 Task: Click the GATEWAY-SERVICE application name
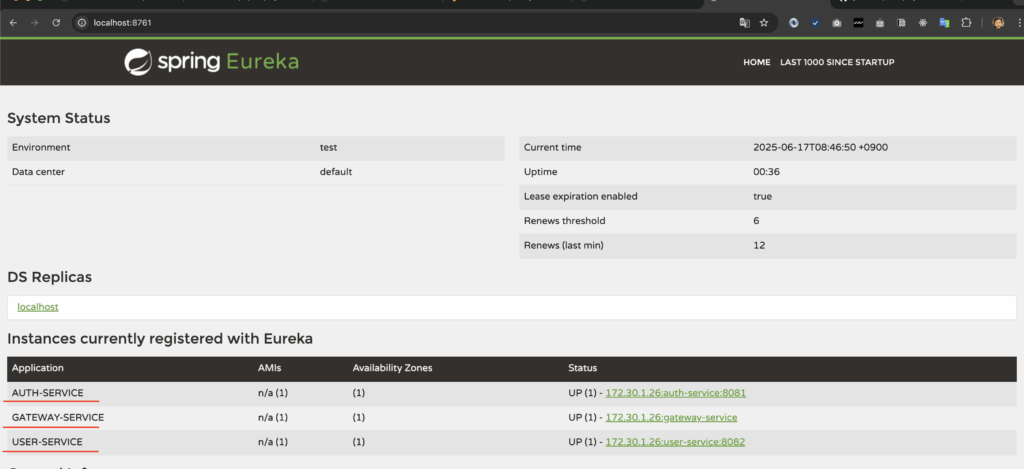tap(57, 417)
